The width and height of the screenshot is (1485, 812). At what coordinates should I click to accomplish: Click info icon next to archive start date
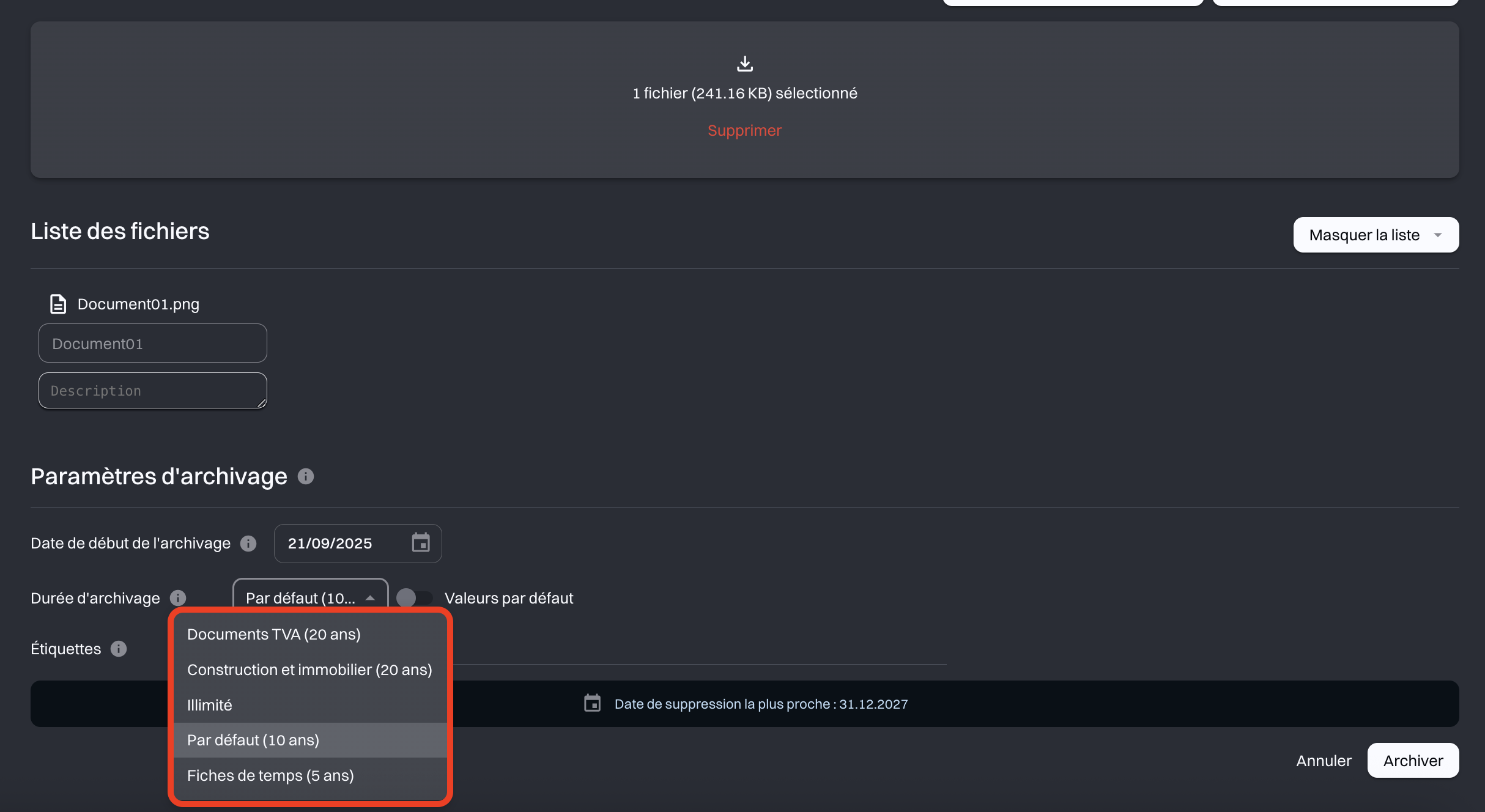(x=248, y=543)
